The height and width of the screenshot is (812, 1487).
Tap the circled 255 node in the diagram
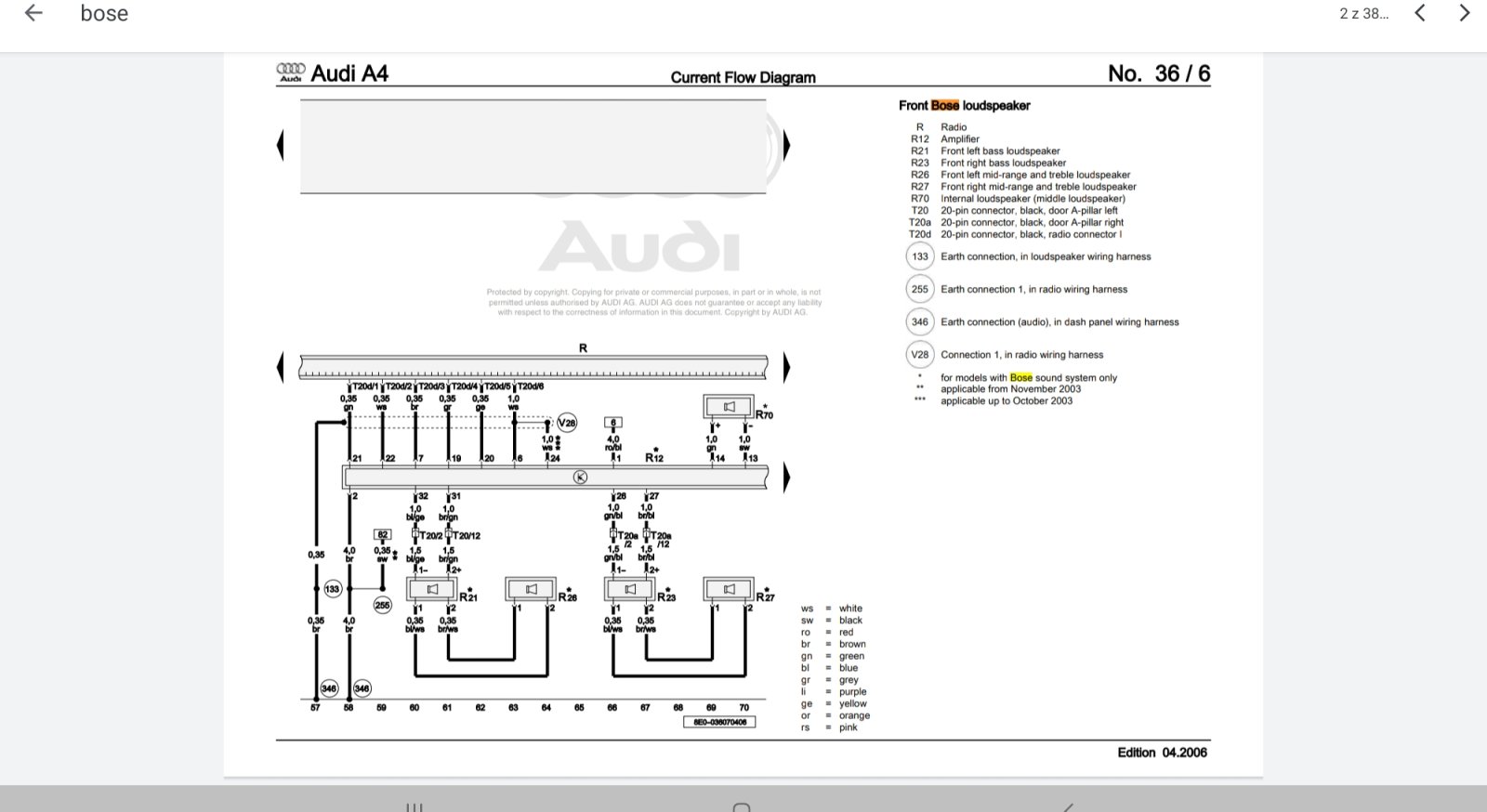click(x=382, y=605)
